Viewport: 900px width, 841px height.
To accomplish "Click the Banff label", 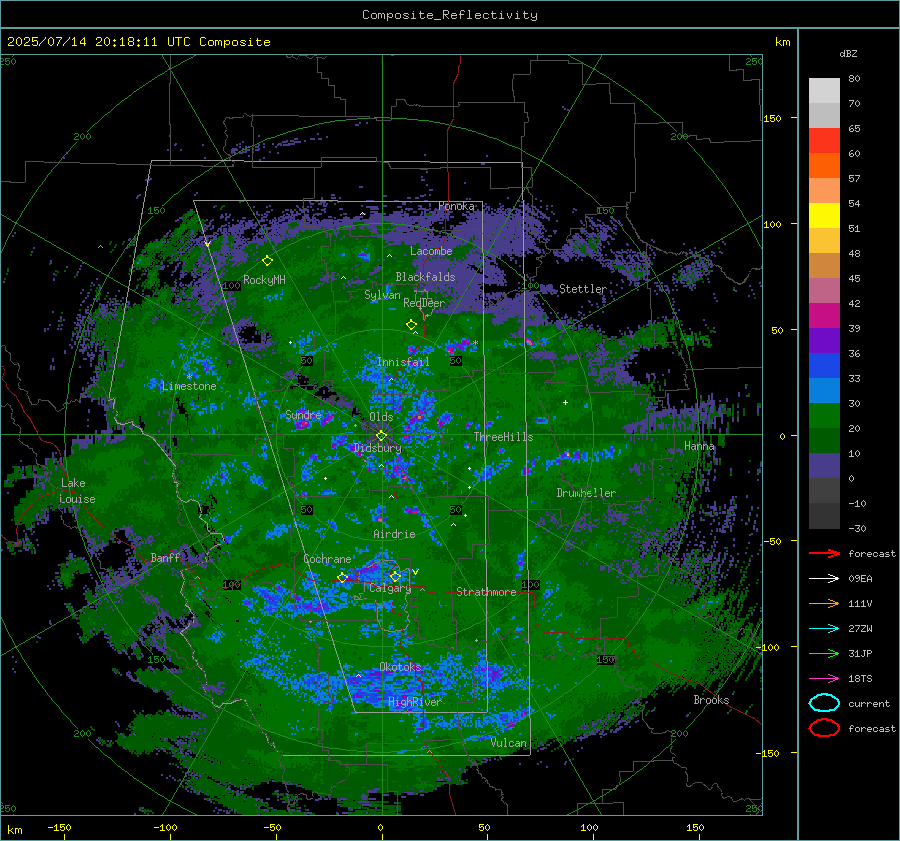I will pos(165,558).
